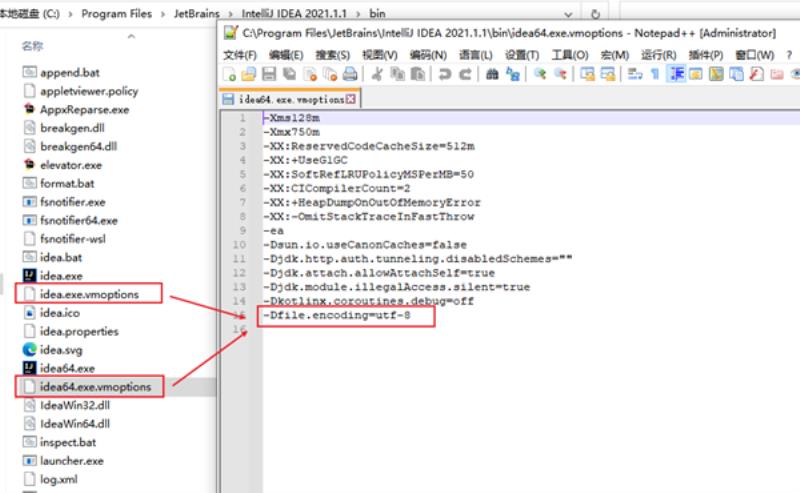800x493 pixels.
Task: Open the Folder as Workspace icon
Action: (777, 75)
